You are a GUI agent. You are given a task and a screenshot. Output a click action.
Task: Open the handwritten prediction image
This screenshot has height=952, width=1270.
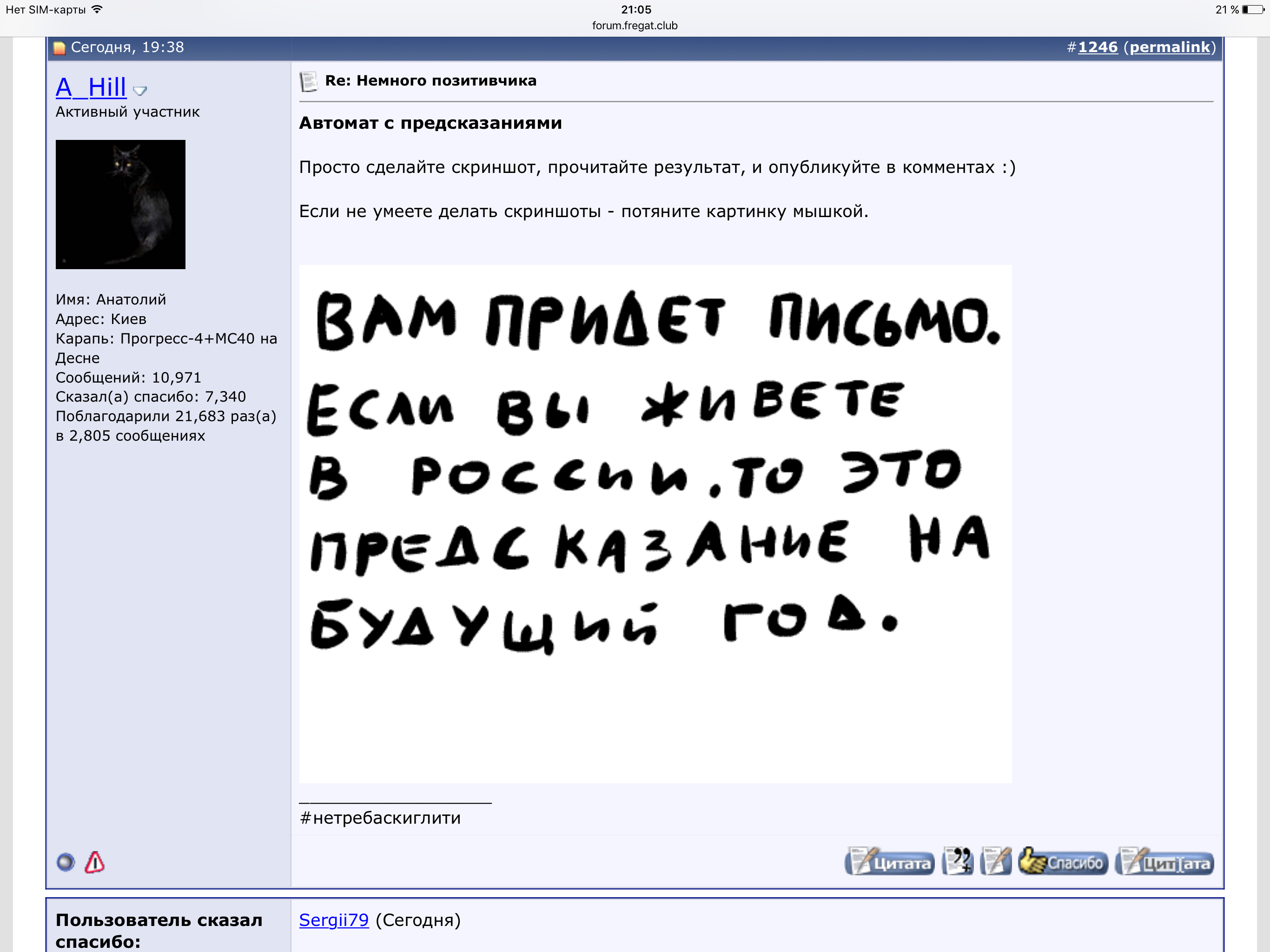pos(655,524)
